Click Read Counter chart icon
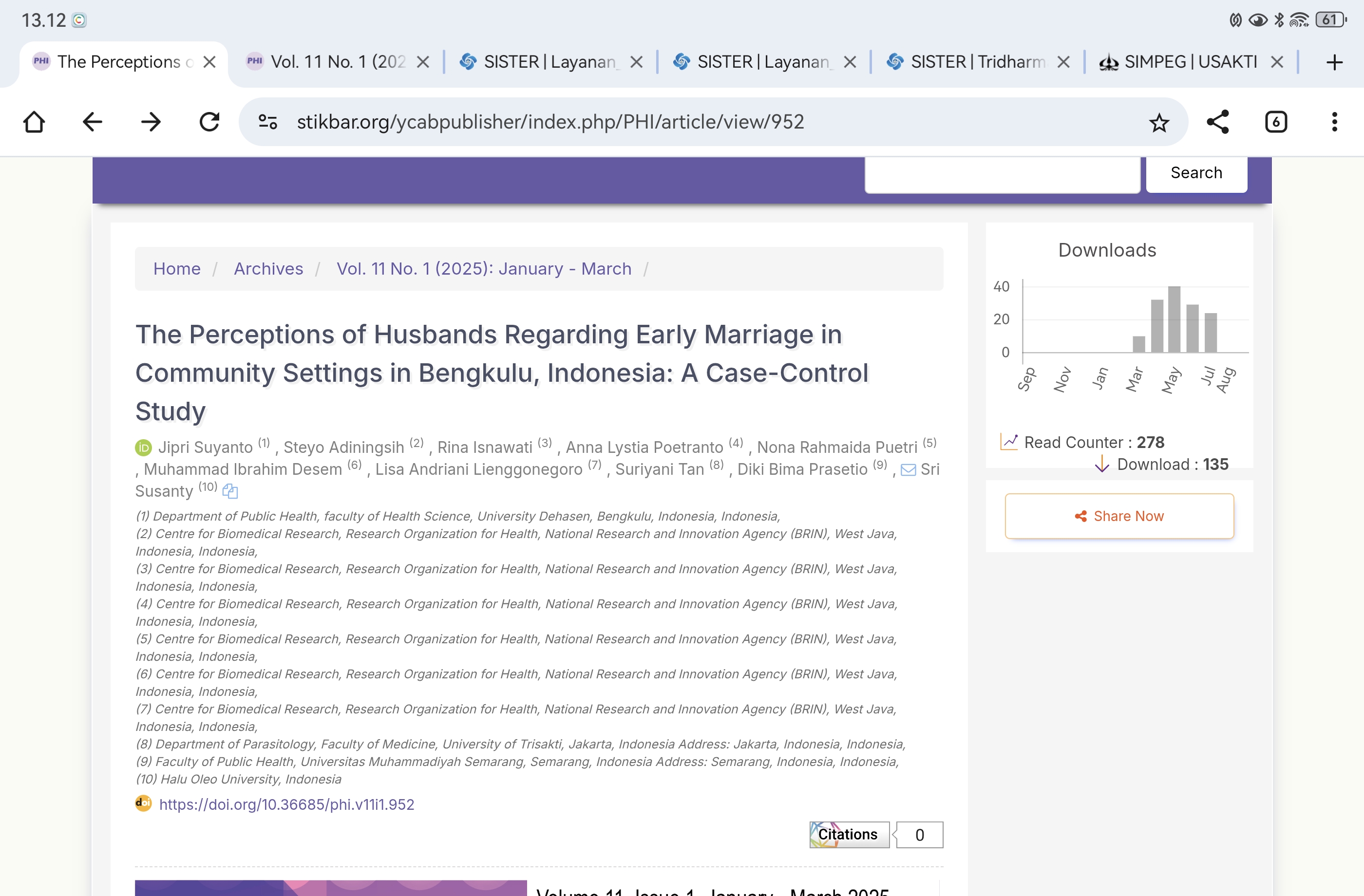 click(1009, 442)
